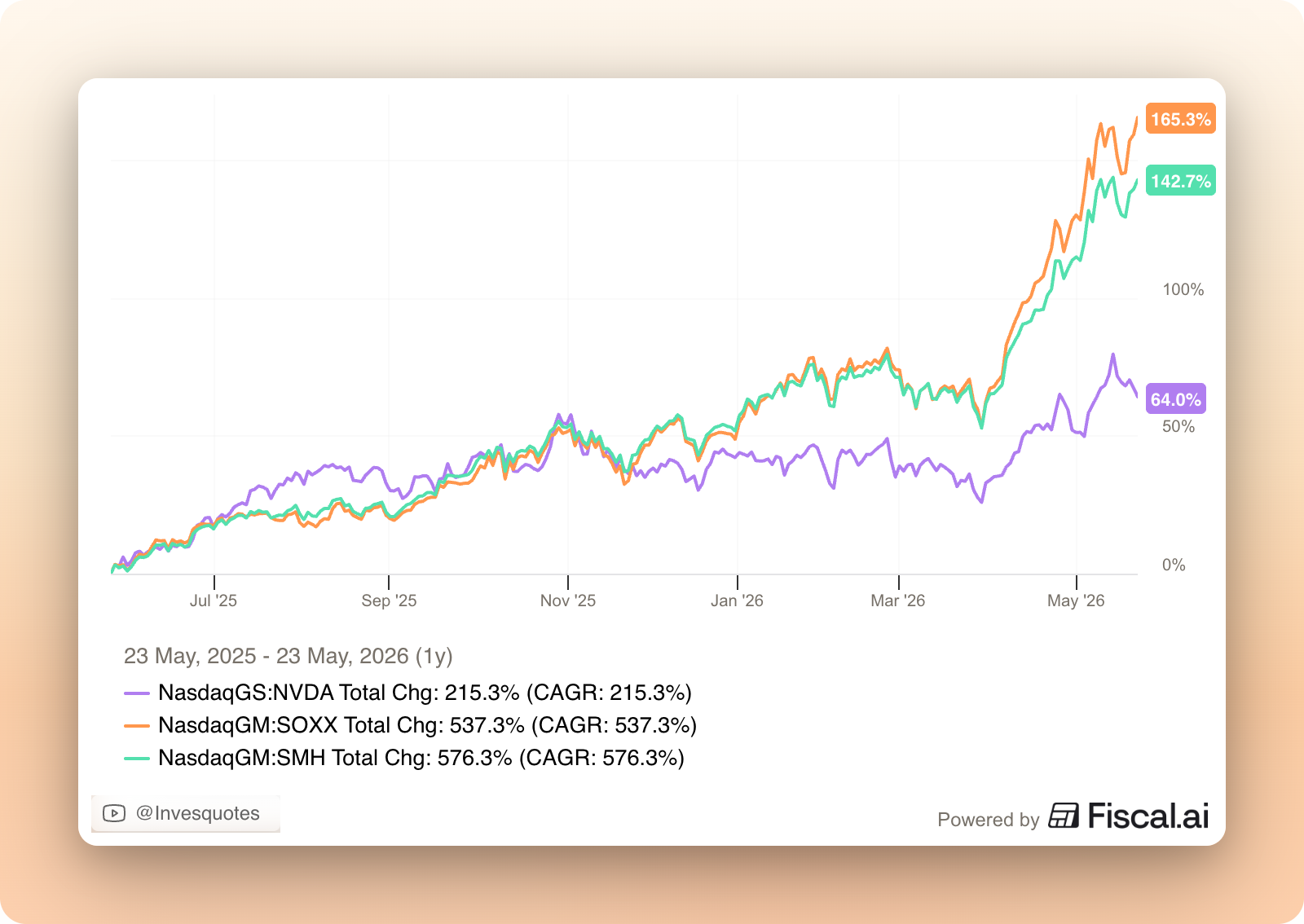The image size is (1304, 924).
Task: Click the Jan '26 axis marker
Action: 737,601
